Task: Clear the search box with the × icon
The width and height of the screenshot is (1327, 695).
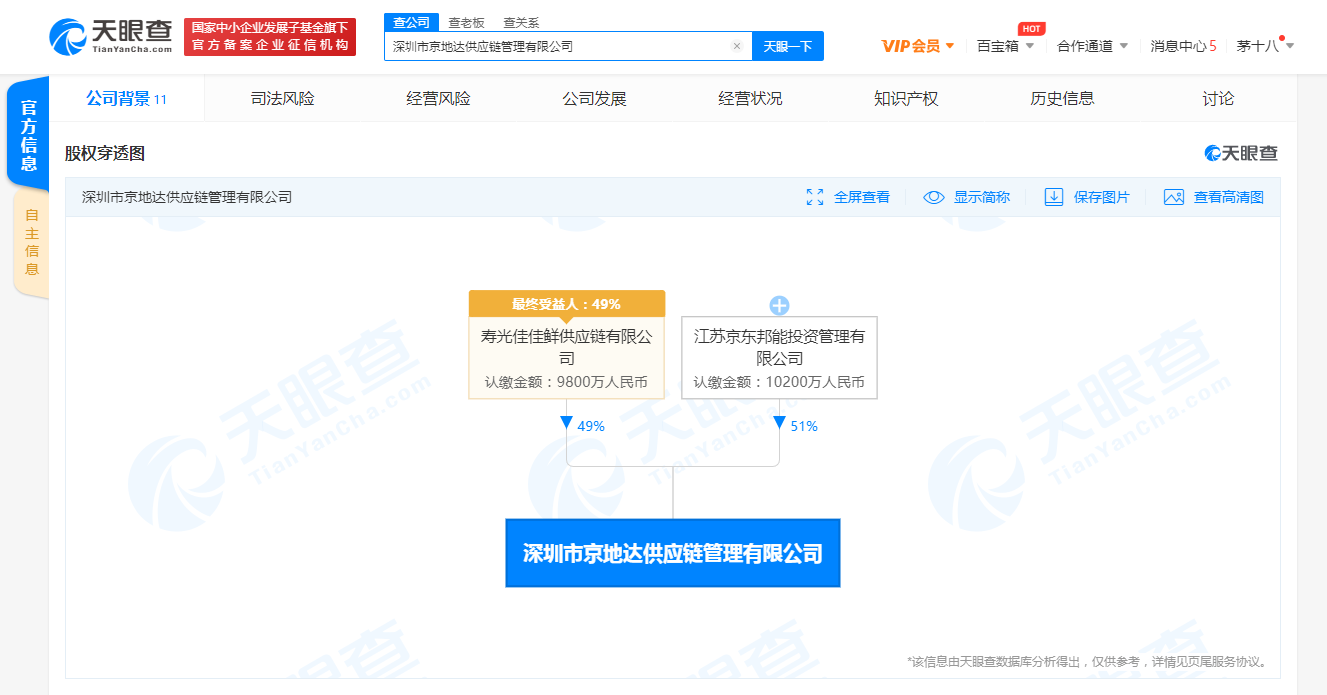Action: pos(737,46)
